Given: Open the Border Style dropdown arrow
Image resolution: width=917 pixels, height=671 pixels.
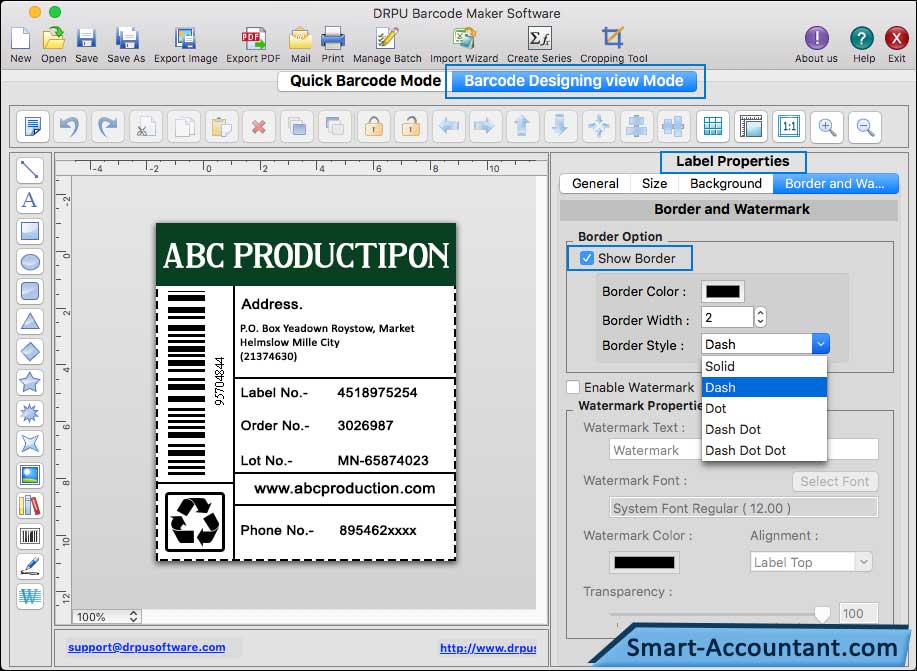Looking at the screenshot, I should click(x=820, y=344).
